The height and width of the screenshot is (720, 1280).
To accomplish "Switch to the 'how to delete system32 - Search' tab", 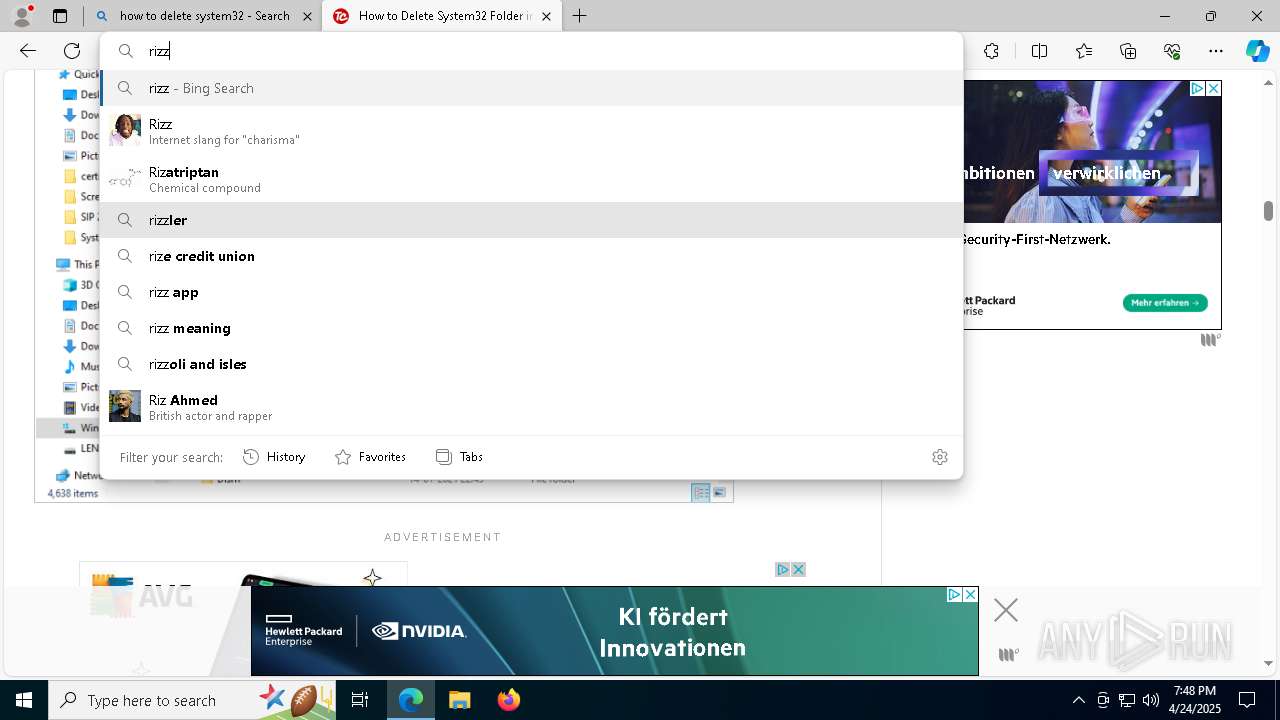I will point(203,16).
